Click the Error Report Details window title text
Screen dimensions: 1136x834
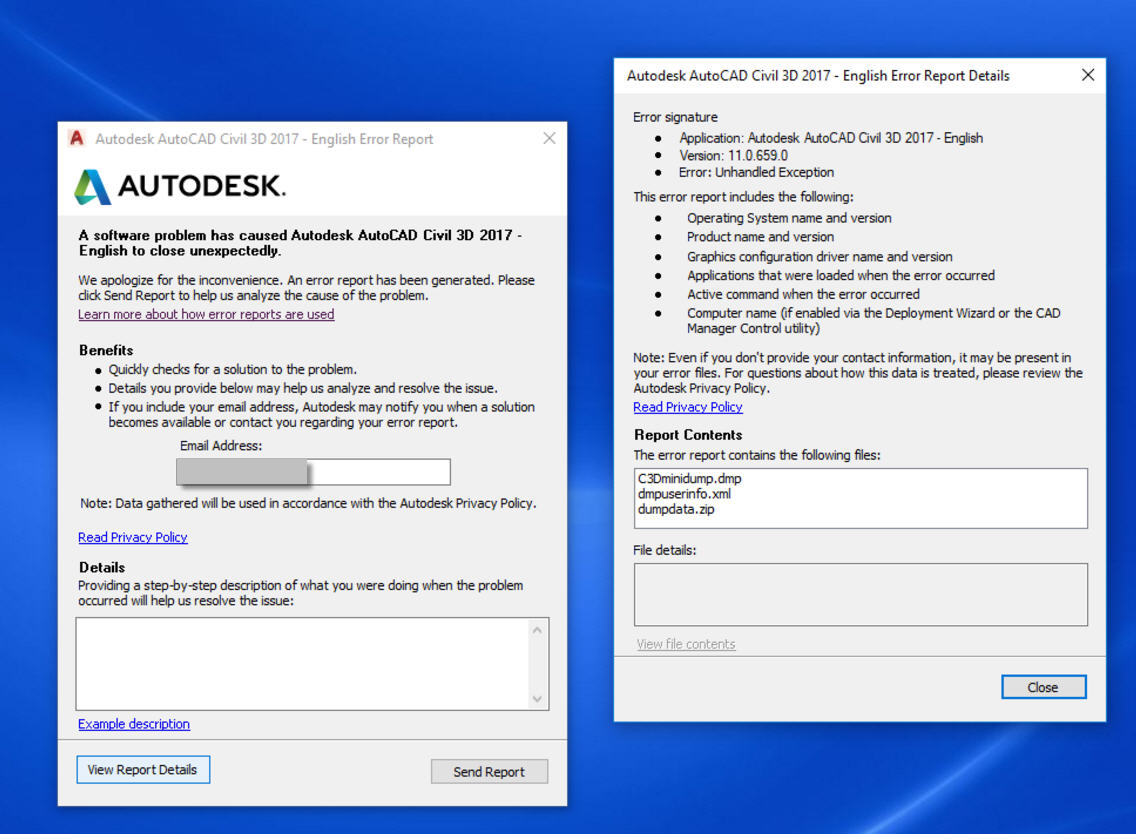click(818, 75)
